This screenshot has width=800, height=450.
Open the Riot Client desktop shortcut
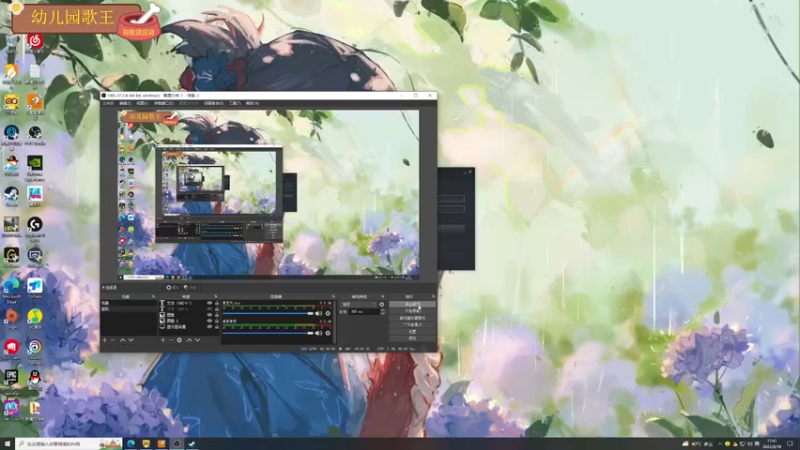coord(11,349)
